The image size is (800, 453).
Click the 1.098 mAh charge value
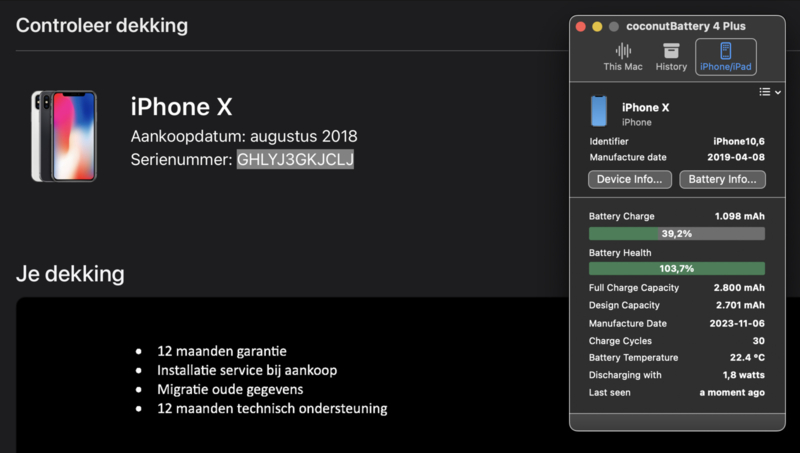pyautogui.click(x=740, y=216)
